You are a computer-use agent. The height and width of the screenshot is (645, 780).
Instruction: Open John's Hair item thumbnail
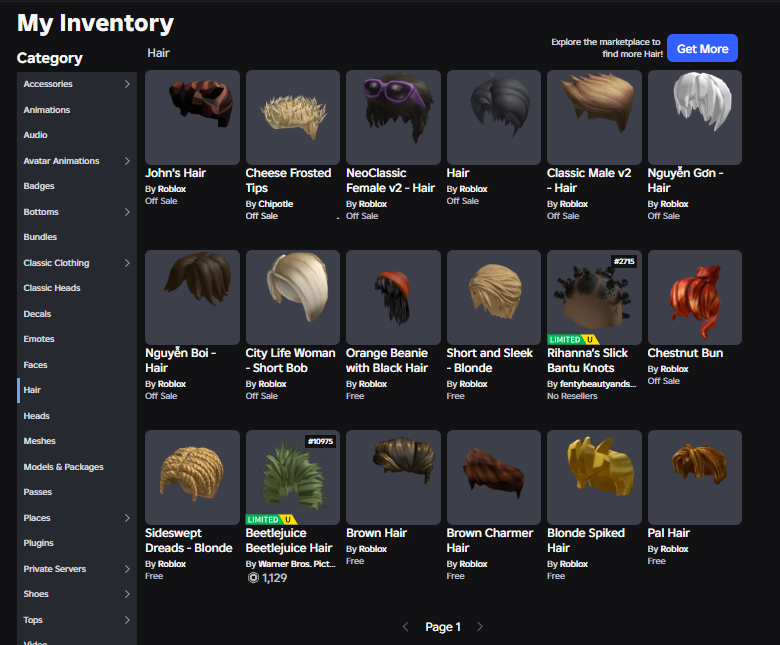pyautogui.click(x=192, y=117)
